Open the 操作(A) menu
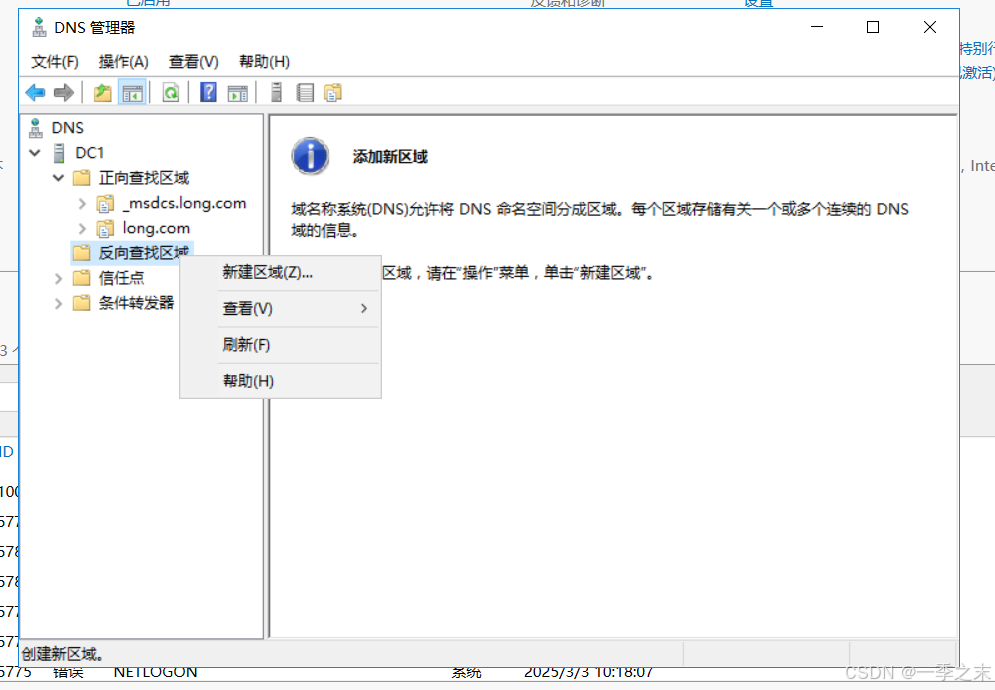Viewport: 995px width, 690px height. [x=124, y=62]
